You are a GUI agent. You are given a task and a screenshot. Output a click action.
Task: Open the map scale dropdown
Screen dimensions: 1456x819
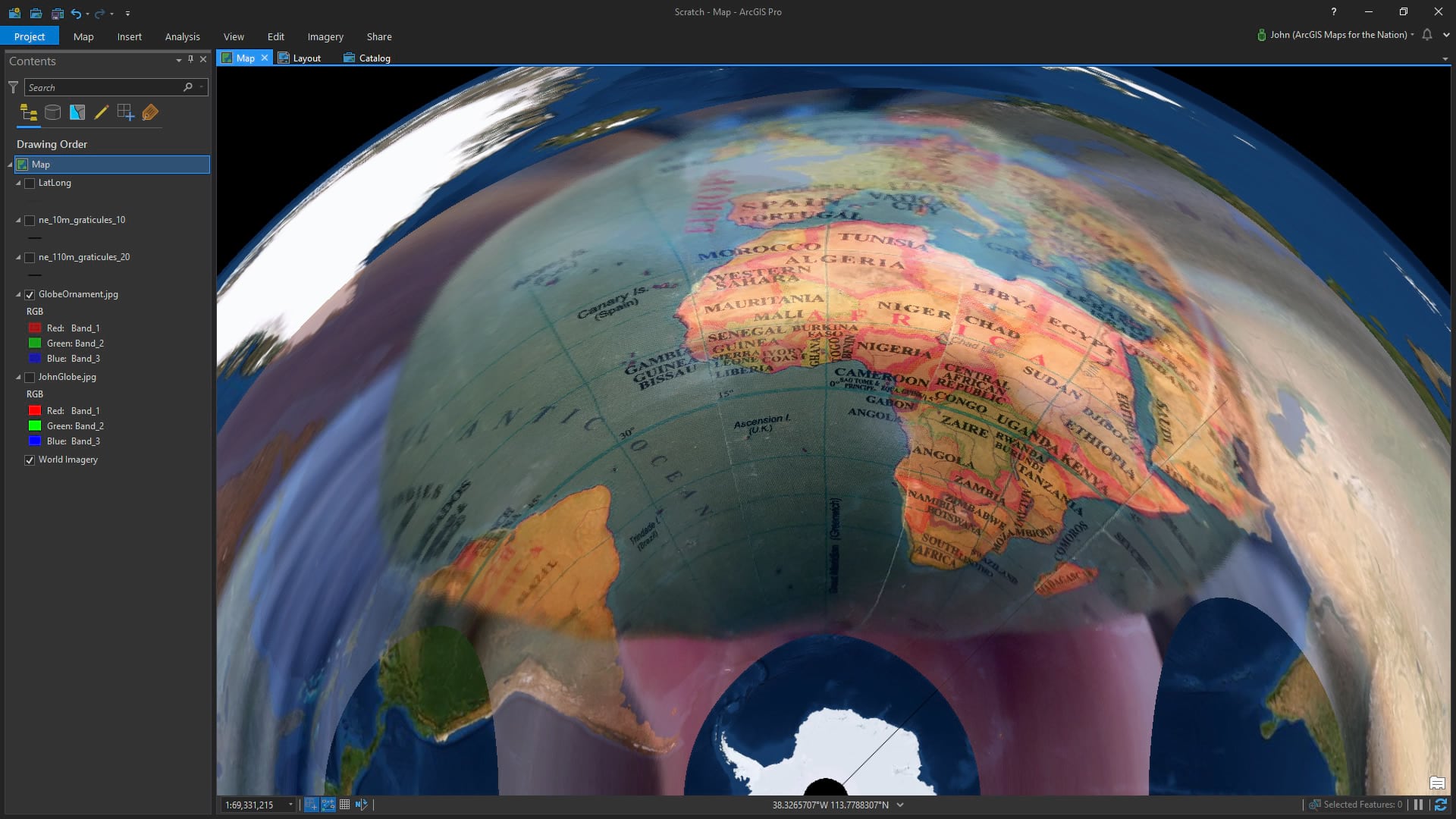coord(290,805)
